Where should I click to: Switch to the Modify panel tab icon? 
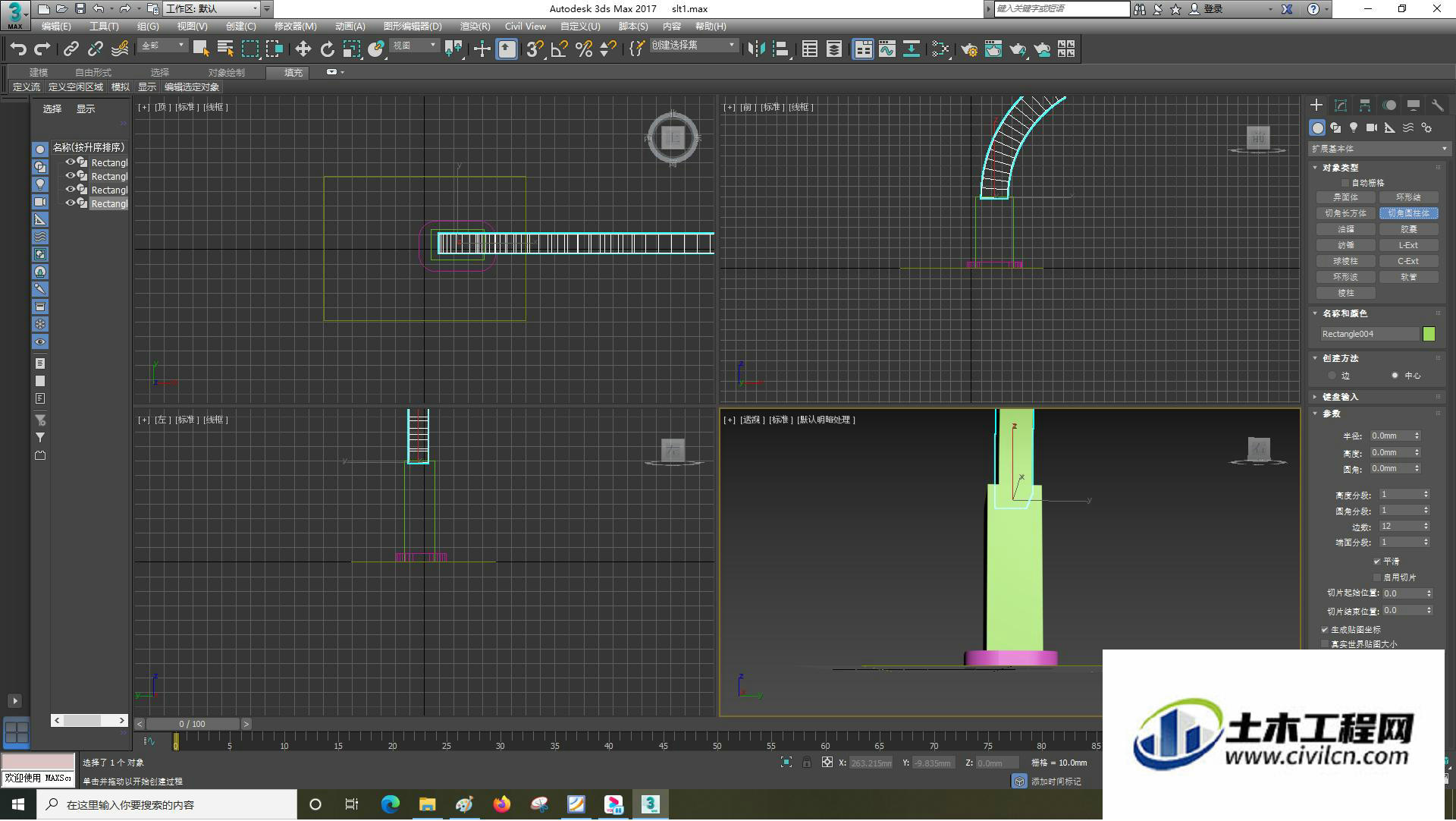(1341, 105)
